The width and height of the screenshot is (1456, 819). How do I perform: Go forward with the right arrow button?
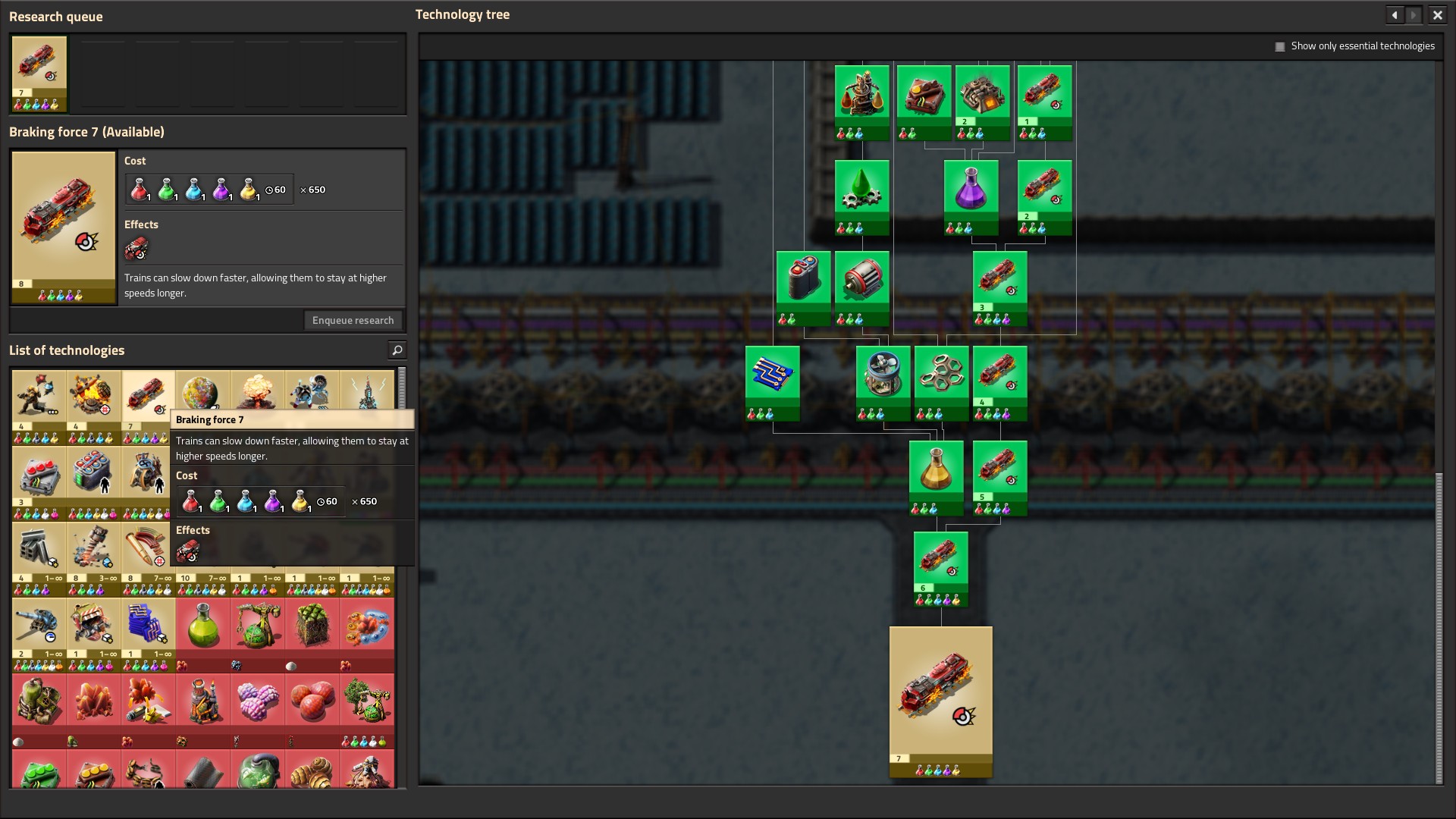[x=1414, y=14]
